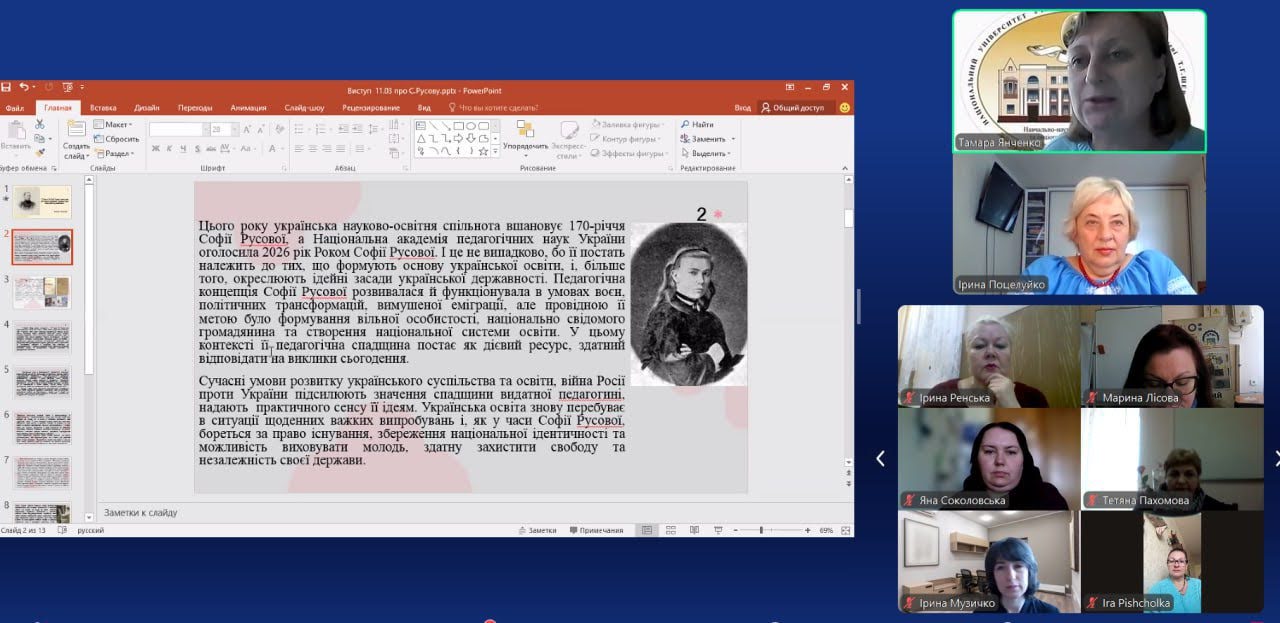Viewport: 1280px width, 623px height.
Task: Open the Раздел section dropdown
Action: (x=117, y=153)
